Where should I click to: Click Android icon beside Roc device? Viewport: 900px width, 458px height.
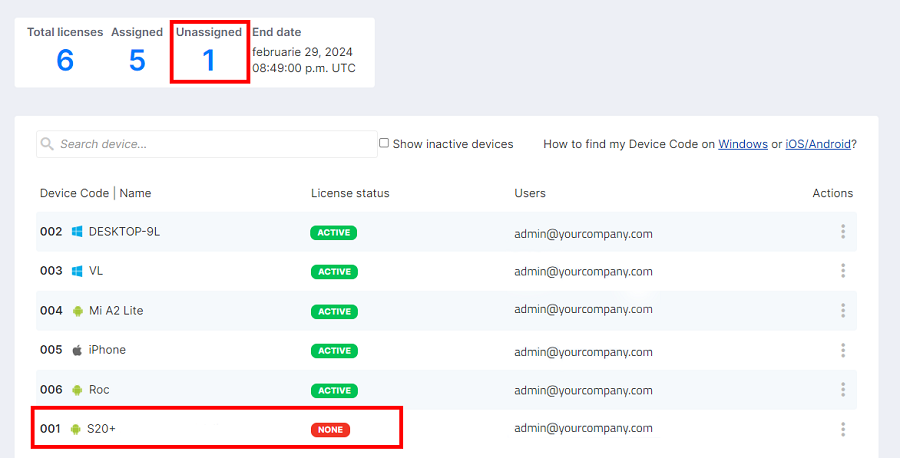tap(77, 390)
